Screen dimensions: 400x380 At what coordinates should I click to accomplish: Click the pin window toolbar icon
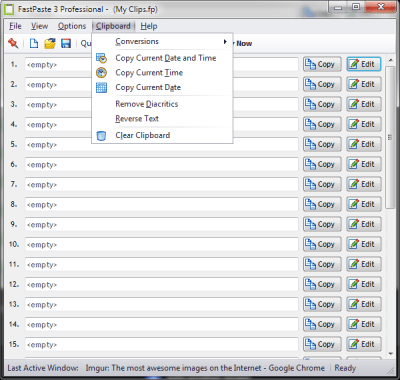click(x=13, y=43)
